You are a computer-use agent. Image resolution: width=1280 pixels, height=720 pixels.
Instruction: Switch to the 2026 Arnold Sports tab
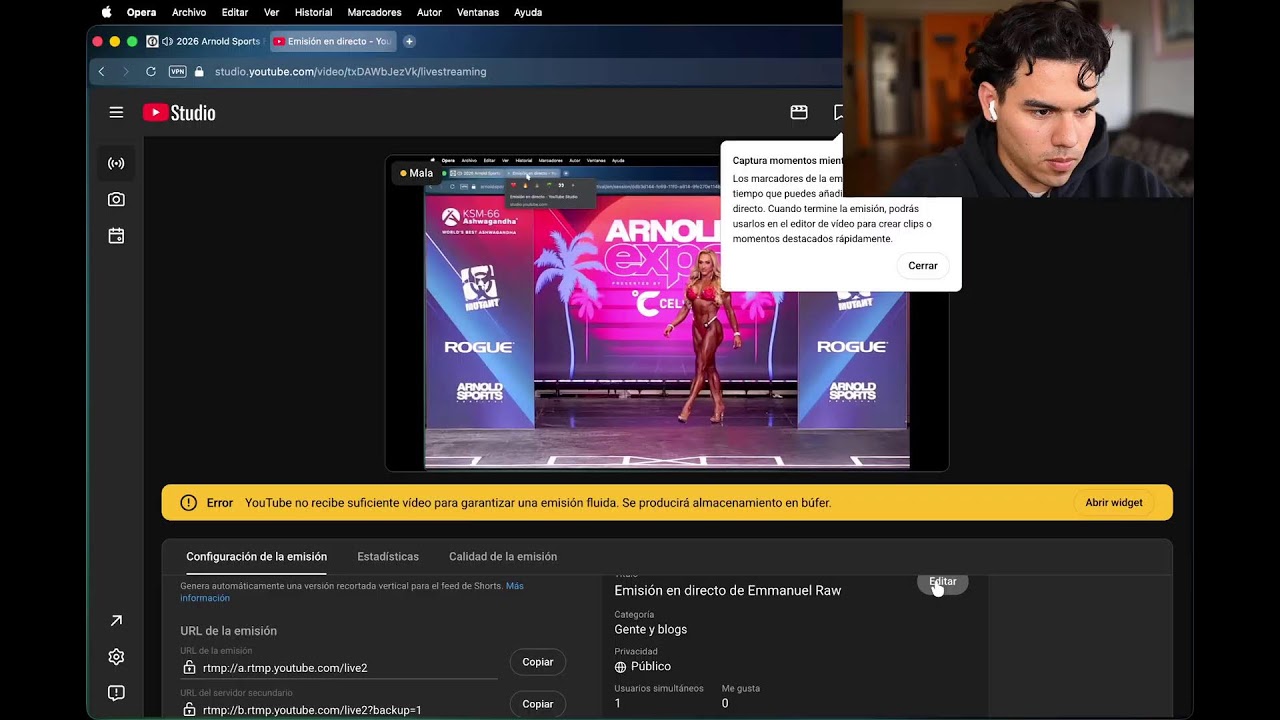[x=204, y=42]
